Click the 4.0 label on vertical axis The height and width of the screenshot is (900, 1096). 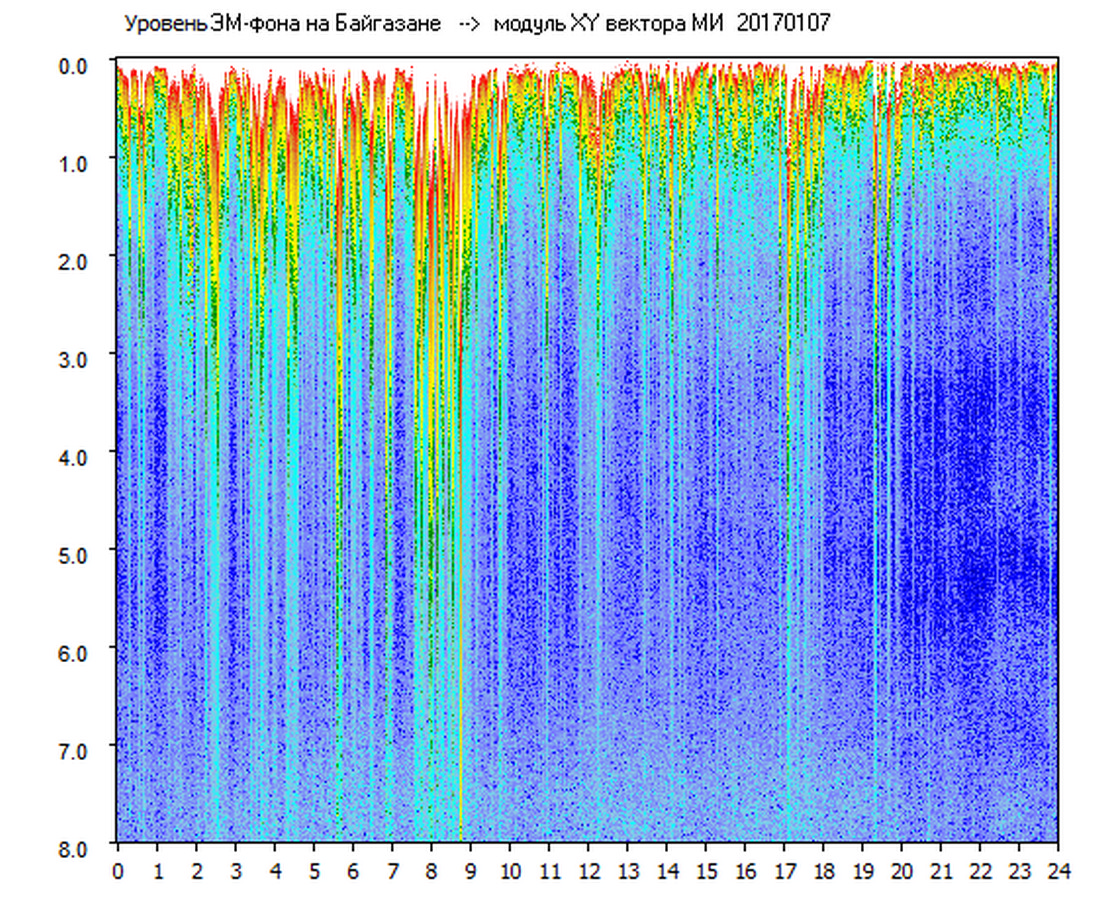(77, 456)
